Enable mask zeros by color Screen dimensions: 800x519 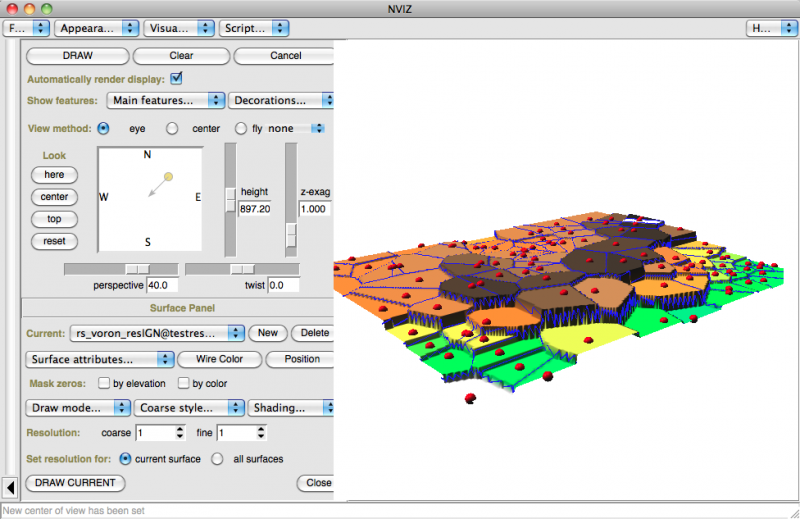[183, 383]
